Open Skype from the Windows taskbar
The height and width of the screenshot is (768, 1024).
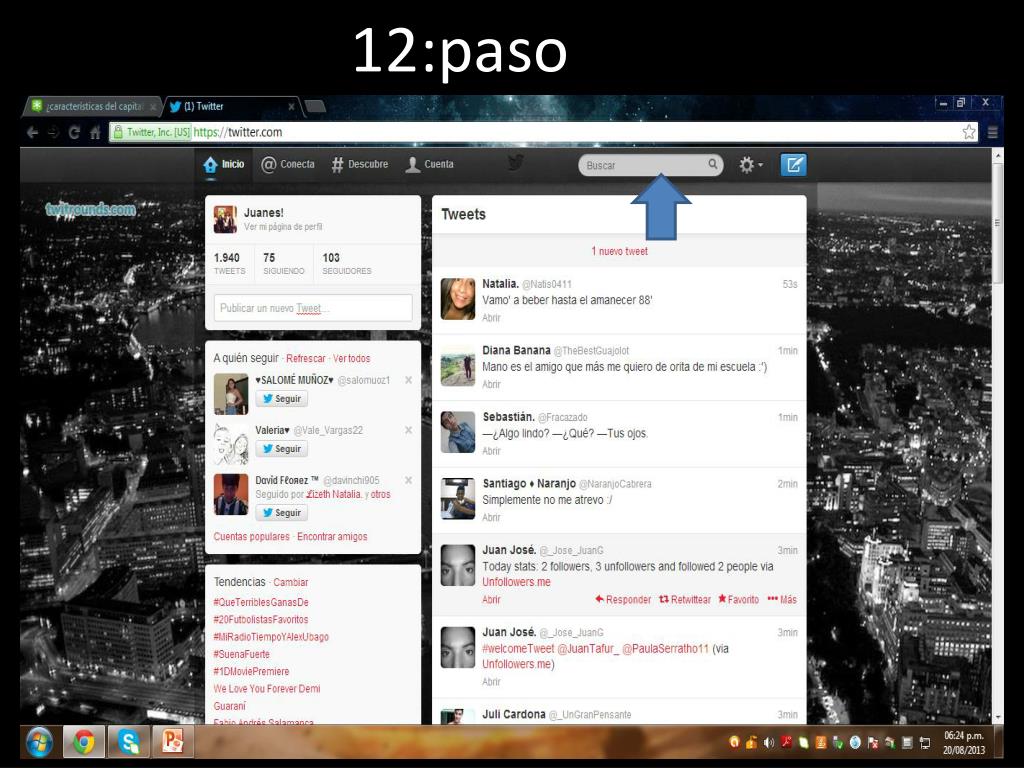[x=128, y=742]
